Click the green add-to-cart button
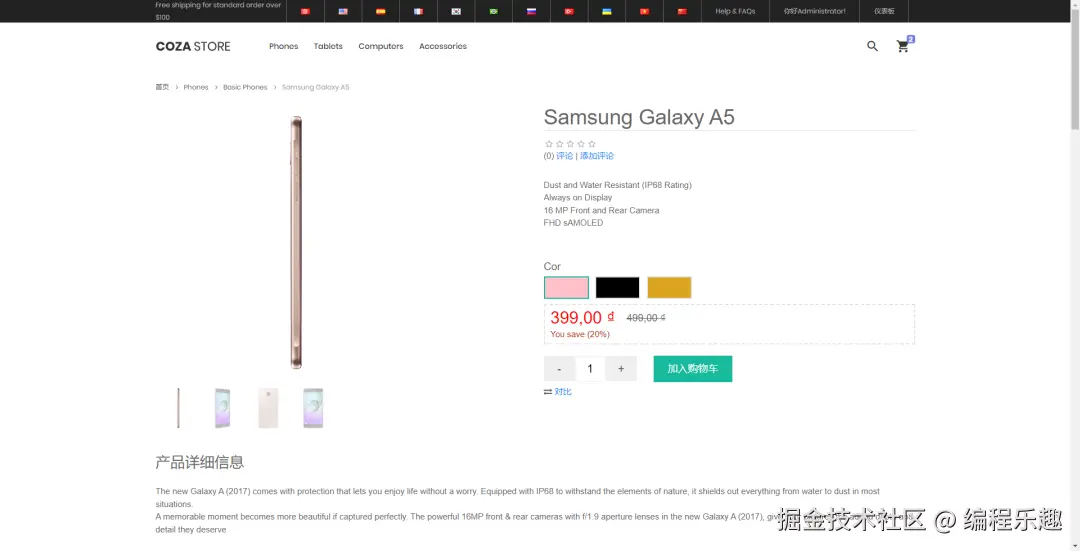Screen dimensions: 1080x551 tap(693, 369)
